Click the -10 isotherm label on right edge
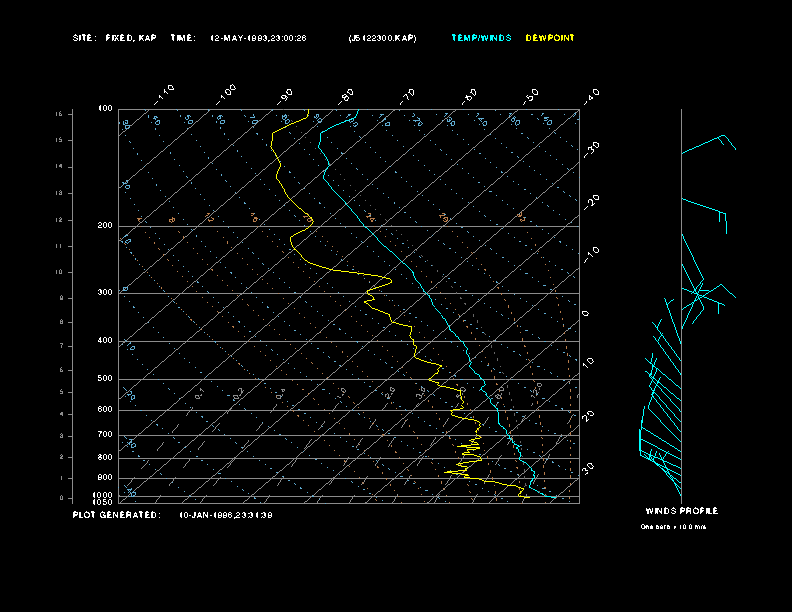The height and width of the screenshot is (612, 792). tap(591, 255)
